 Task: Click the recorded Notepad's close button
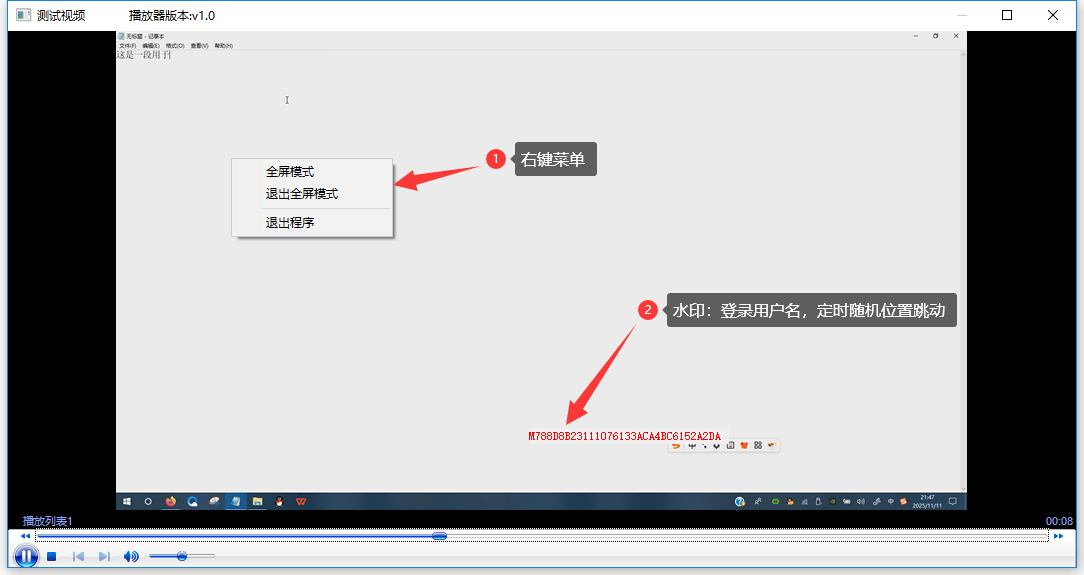coord(956,36)
